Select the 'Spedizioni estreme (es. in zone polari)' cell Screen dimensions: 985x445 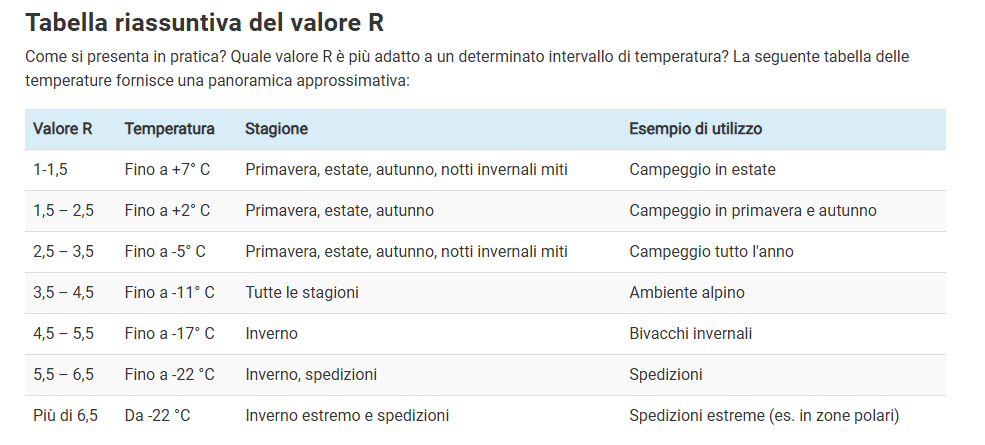coord(764,415)
